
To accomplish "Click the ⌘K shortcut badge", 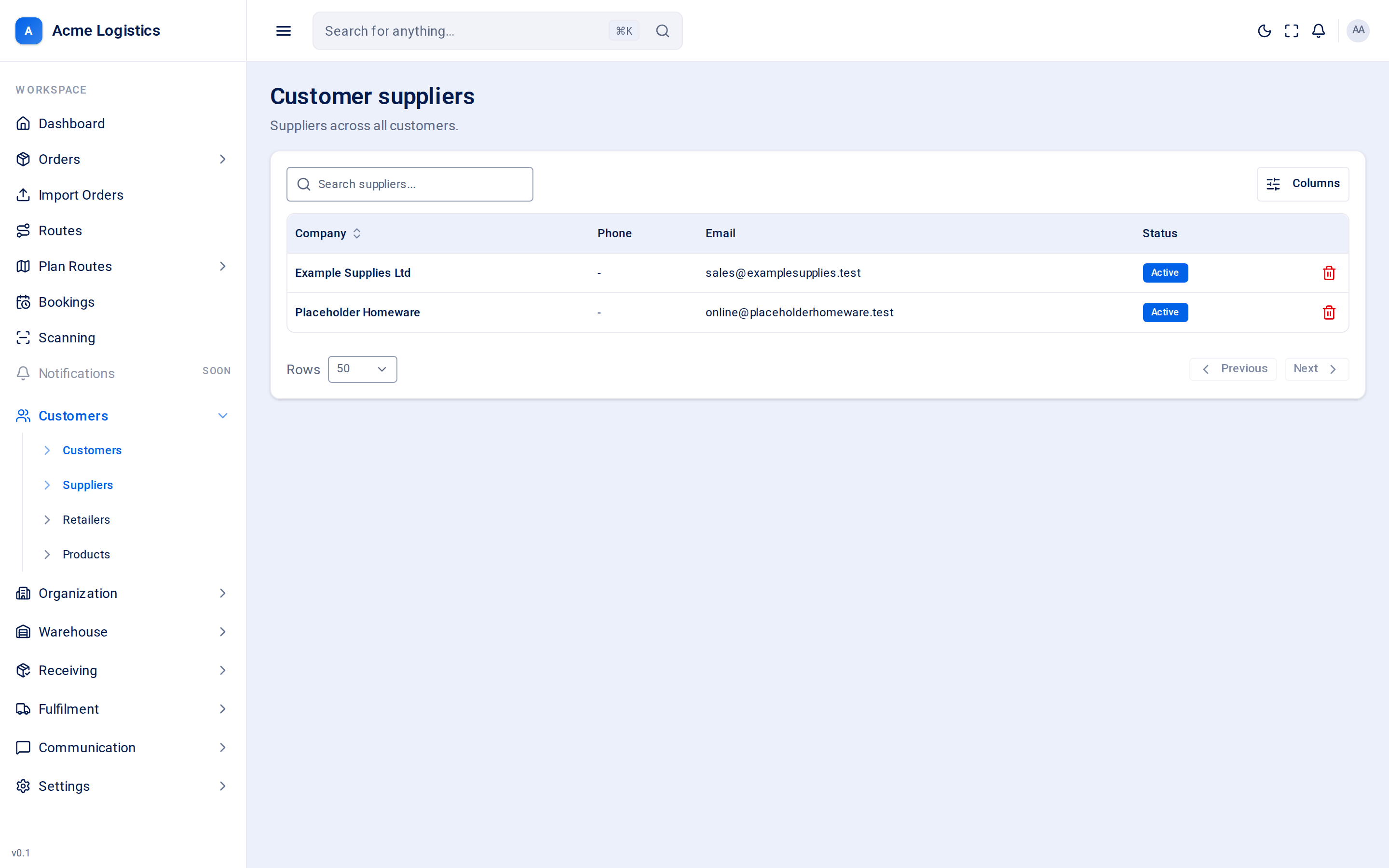I will pos(623,31).
